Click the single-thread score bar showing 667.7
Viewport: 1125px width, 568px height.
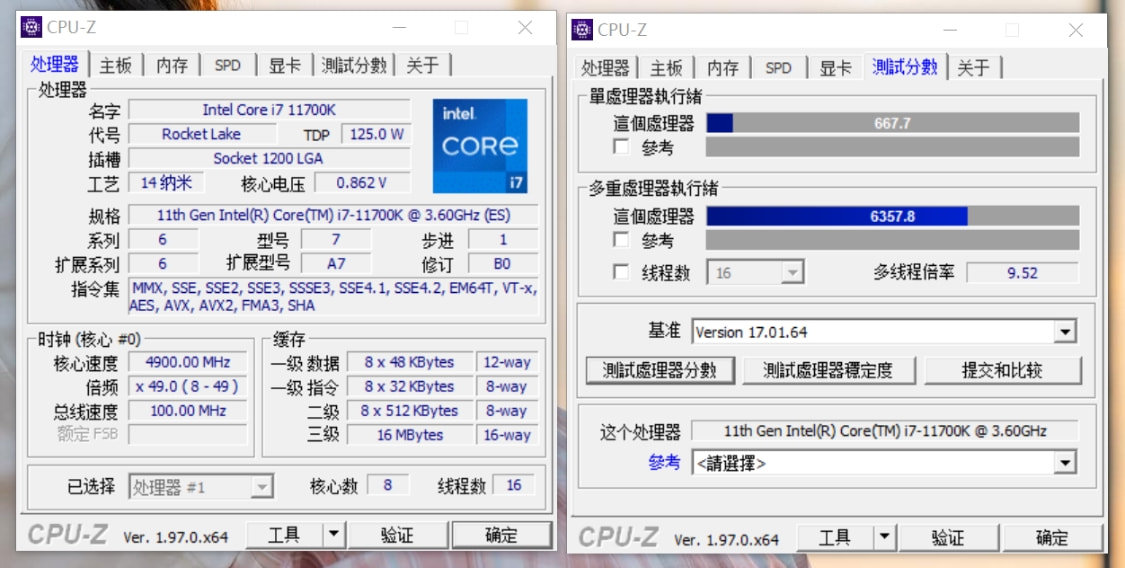coord(893,123)
